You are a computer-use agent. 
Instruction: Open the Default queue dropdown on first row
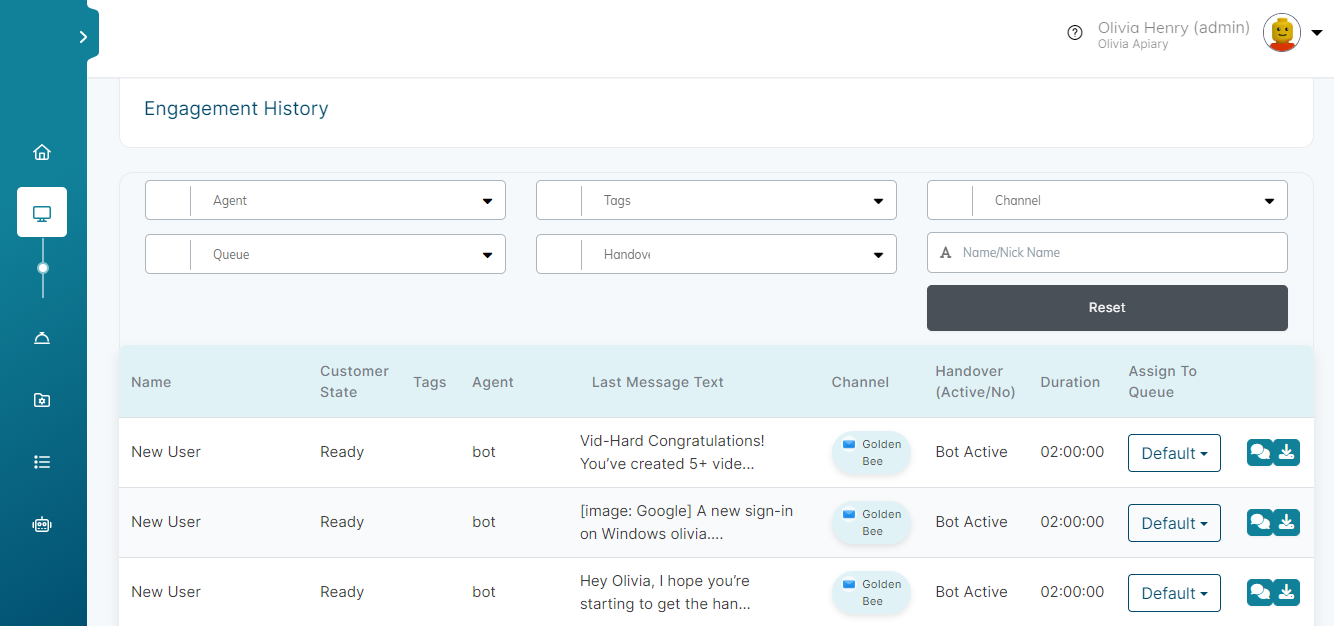click(1174, 452)
